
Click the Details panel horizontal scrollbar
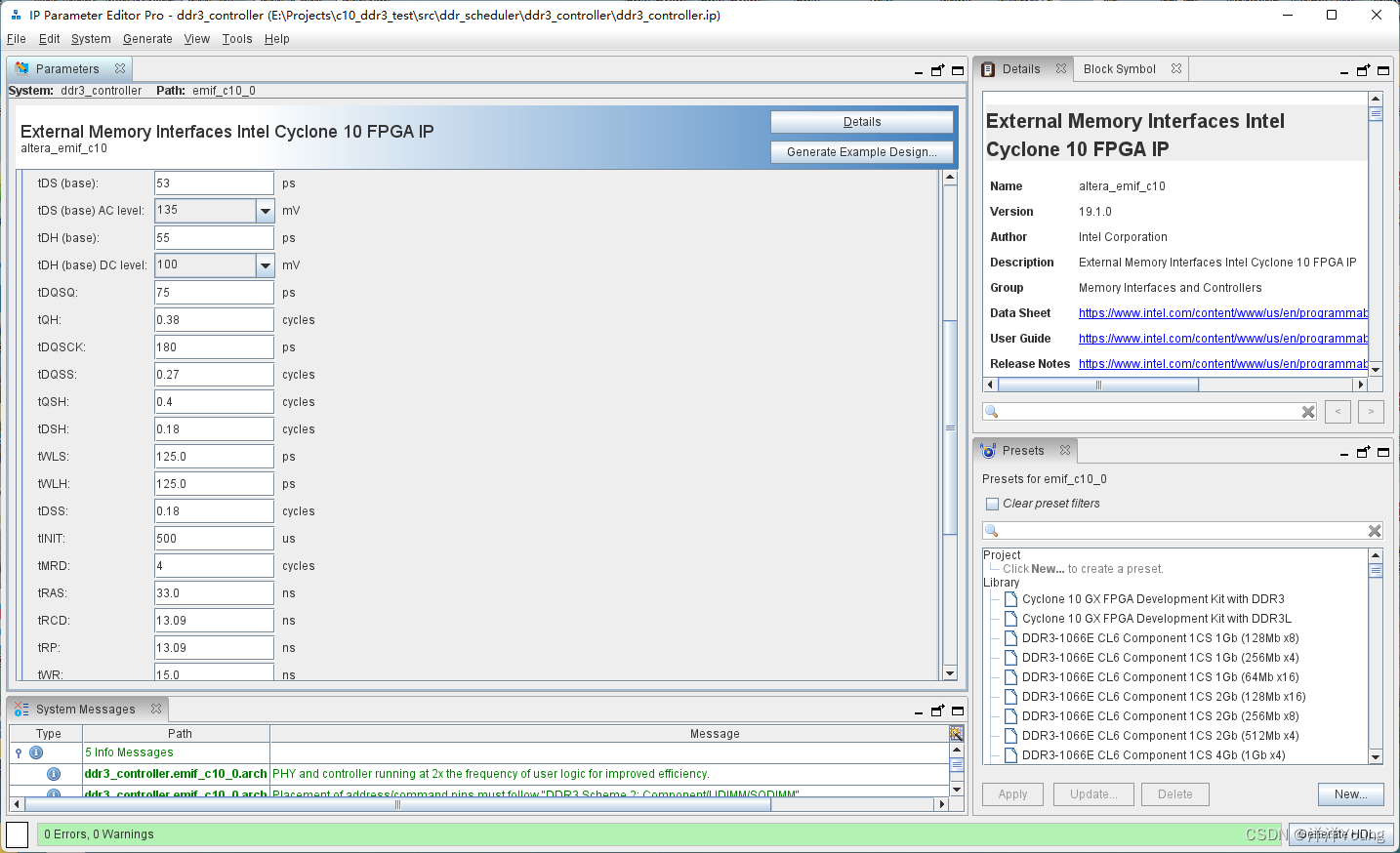pos(1098,385)
